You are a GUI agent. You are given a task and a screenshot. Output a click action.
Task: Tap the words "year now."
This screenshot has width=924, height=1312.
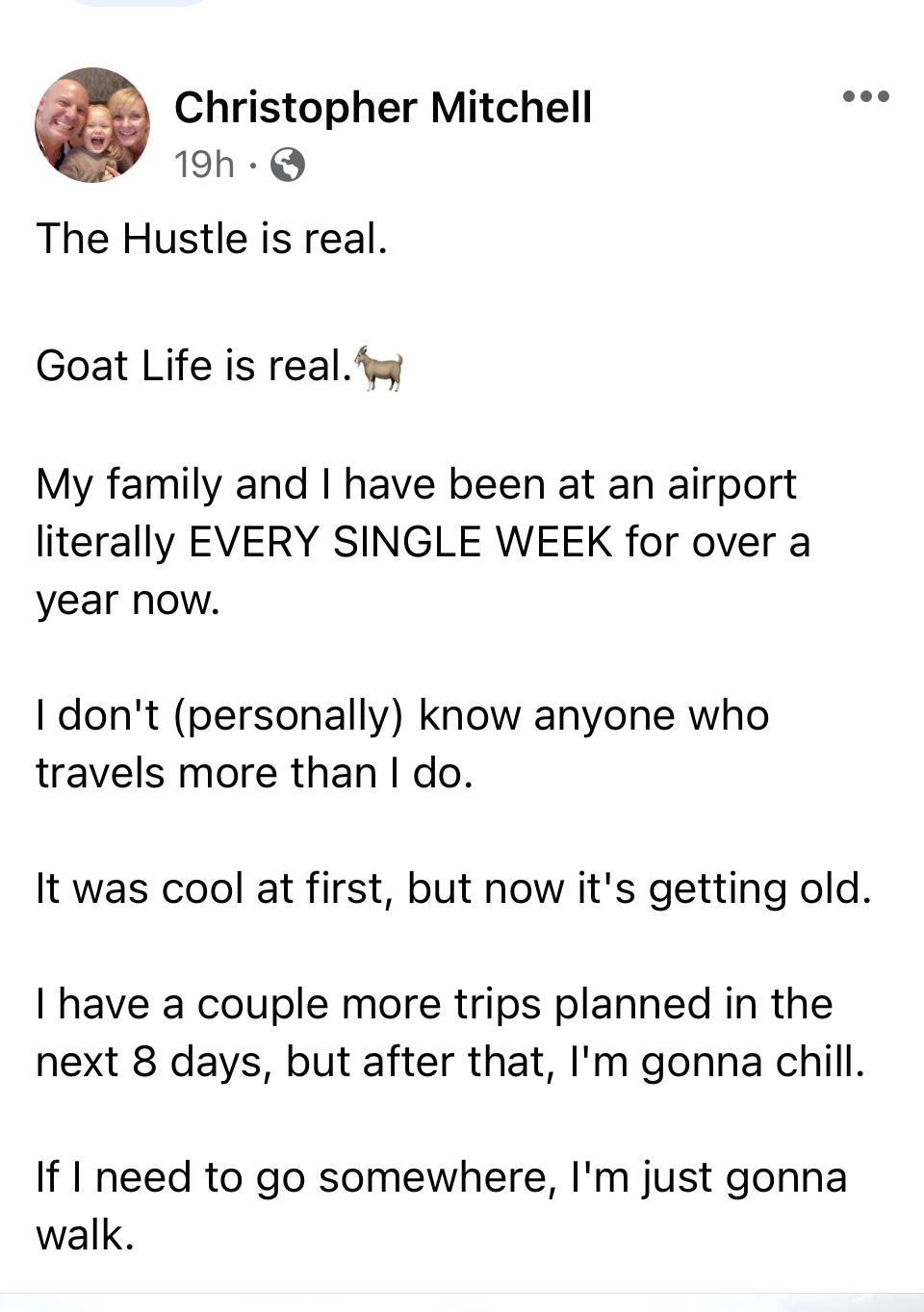pos(128,601)
